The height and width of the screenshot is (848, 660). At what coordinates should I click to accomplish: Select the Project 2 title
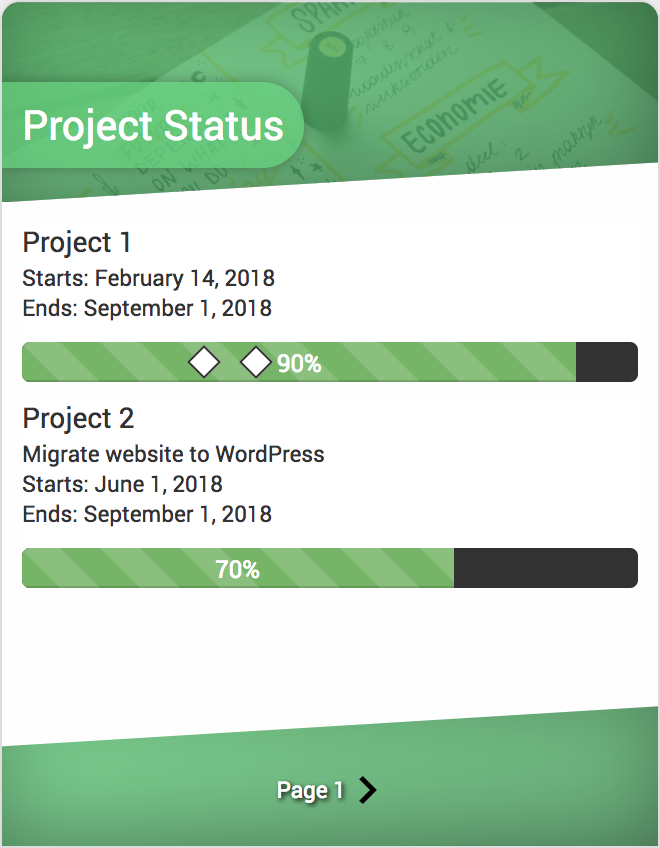78,418
